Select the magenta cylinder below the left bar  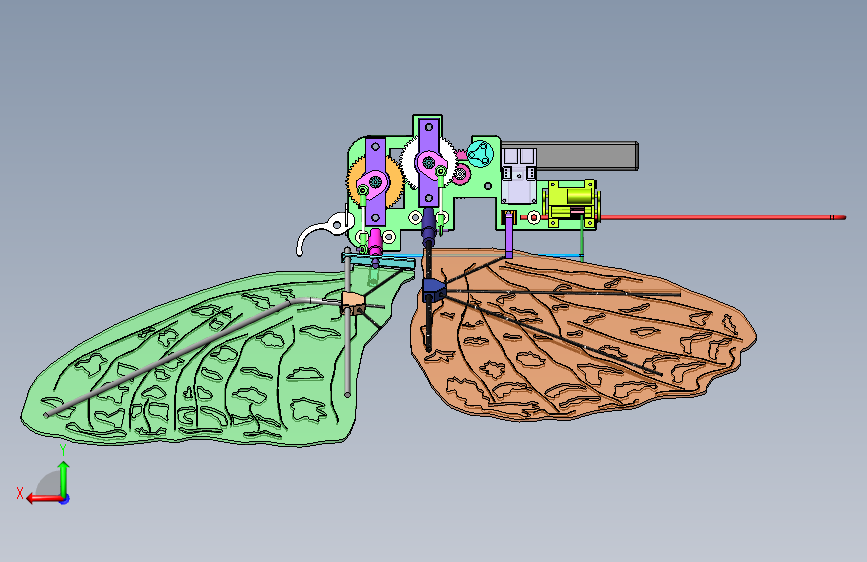click(375, 243)
